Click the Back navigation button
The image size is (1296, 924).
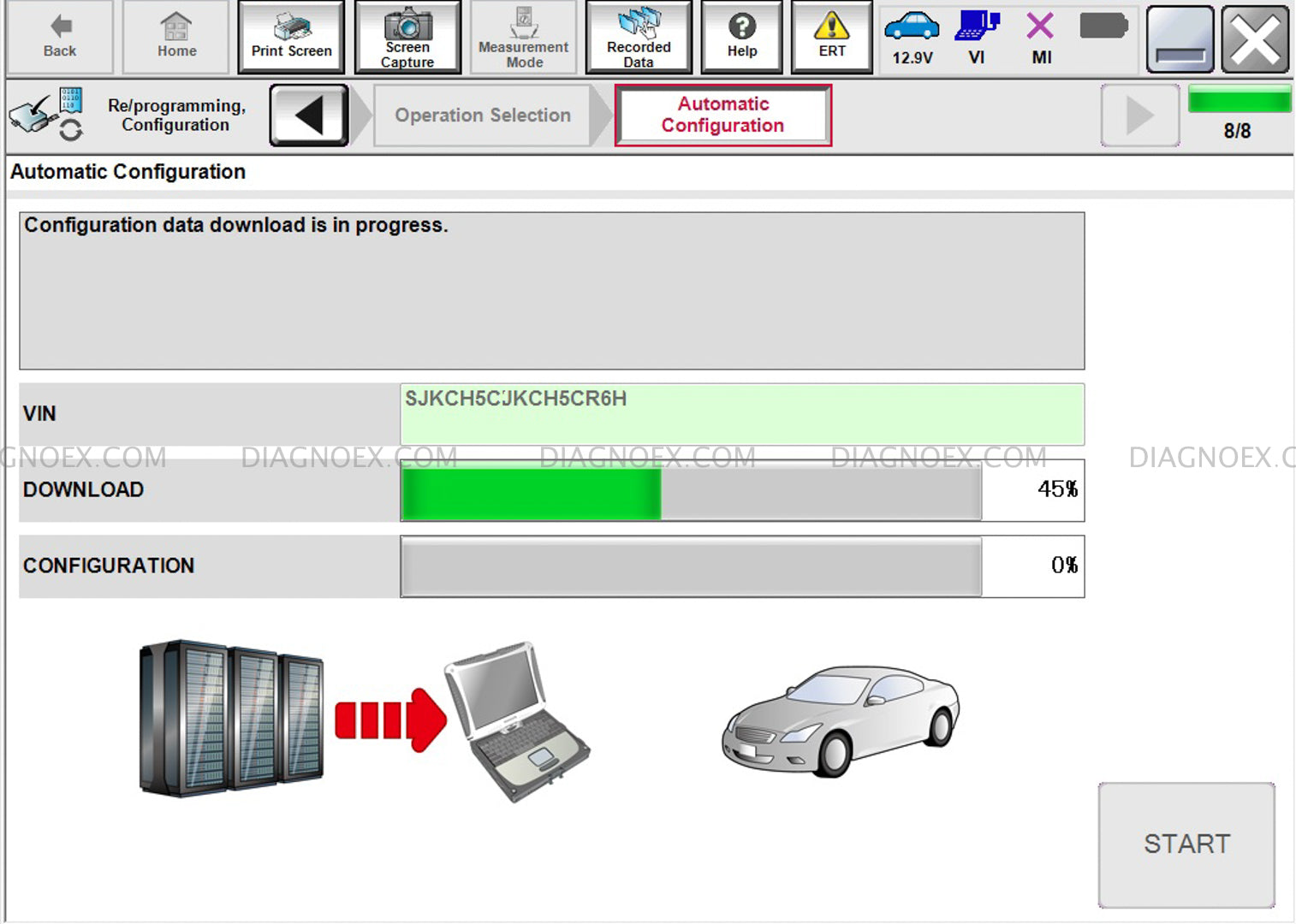click(57, 37)
